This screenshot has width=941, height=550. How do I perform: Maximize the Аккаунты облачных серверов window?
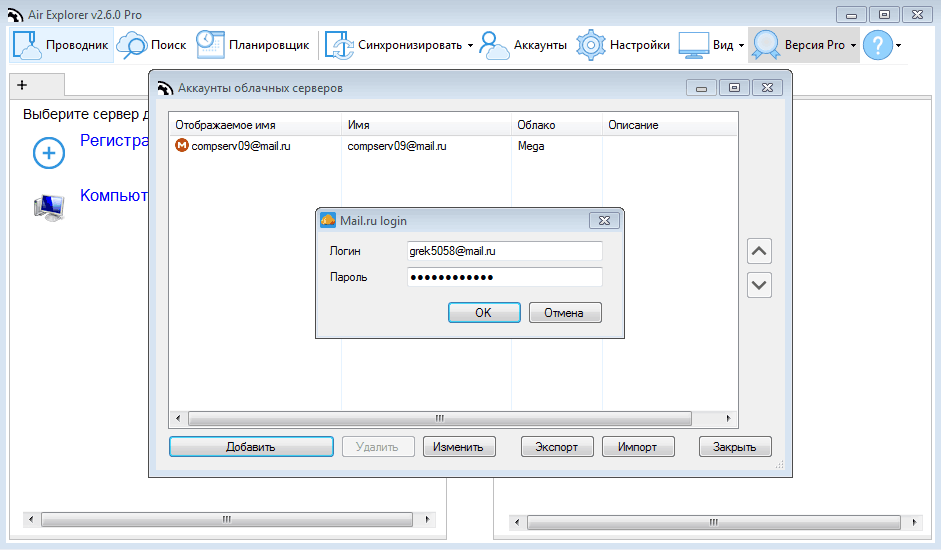734,88
